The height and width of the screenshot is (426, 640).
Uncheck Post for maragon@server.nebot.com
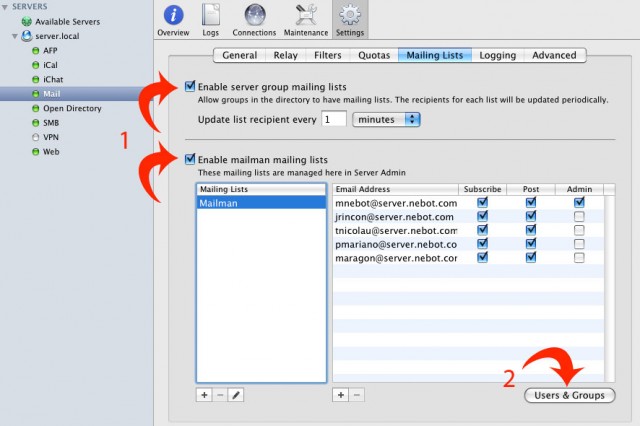(x=531, y=257)
